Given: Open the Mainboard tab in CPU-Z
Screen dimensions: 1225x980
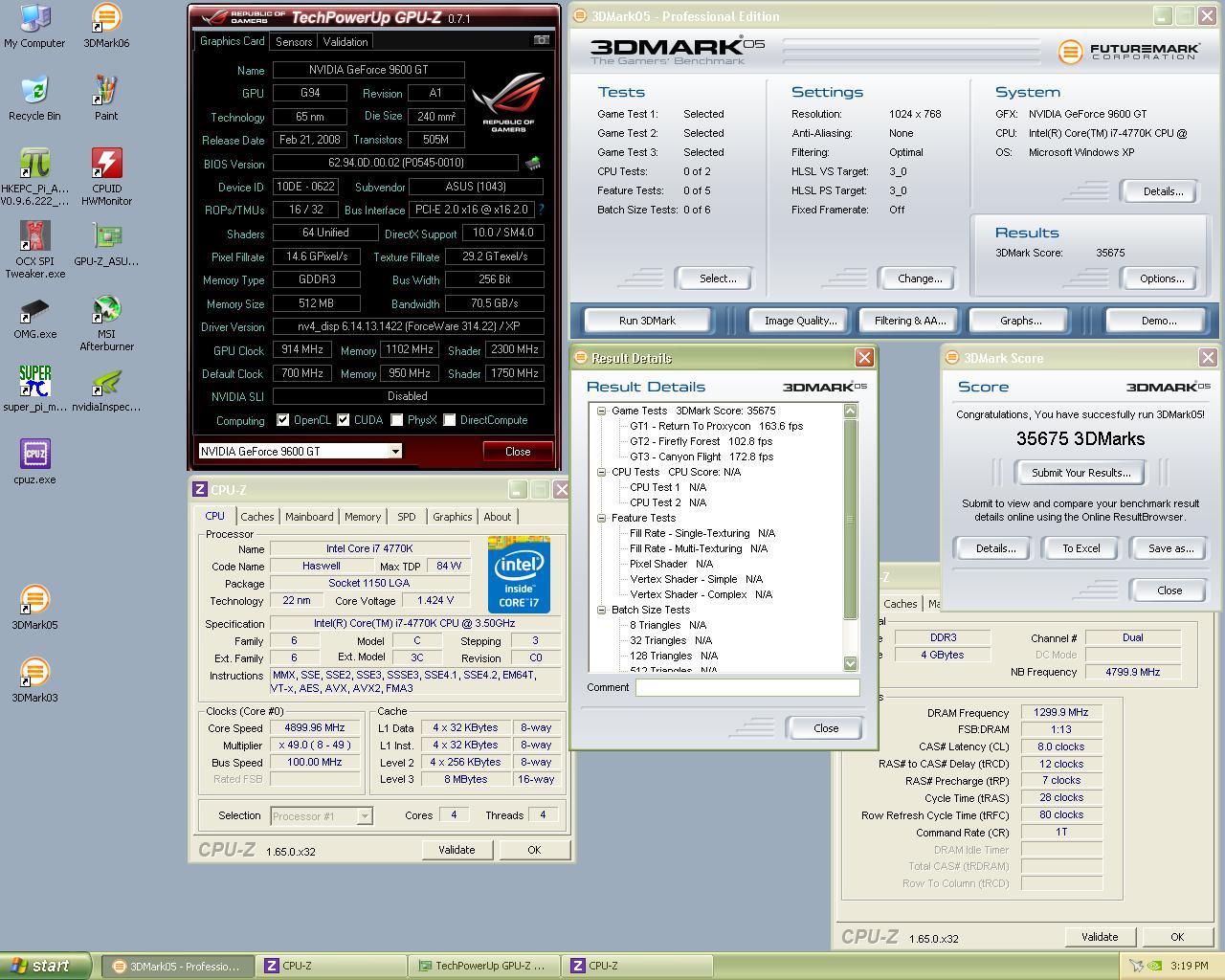Looking at the screenshot, I should click(309, 517).
